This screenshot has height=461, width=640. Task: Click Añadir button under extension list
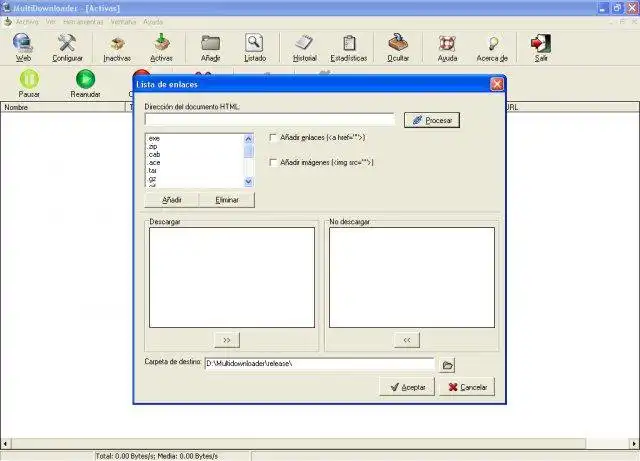pyautogui.click(x=172, y=200)
